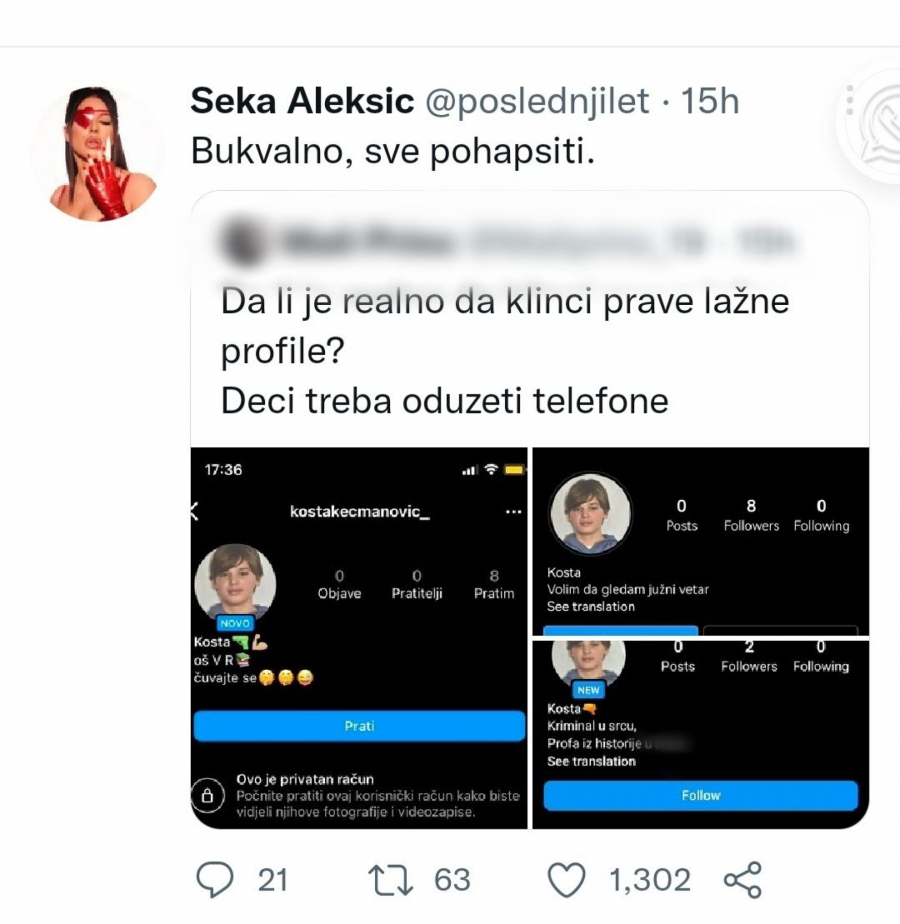Screen dimensions: 900x924
Task: Open the quoted tweet text about lažne profile
Action: point(505,350)
